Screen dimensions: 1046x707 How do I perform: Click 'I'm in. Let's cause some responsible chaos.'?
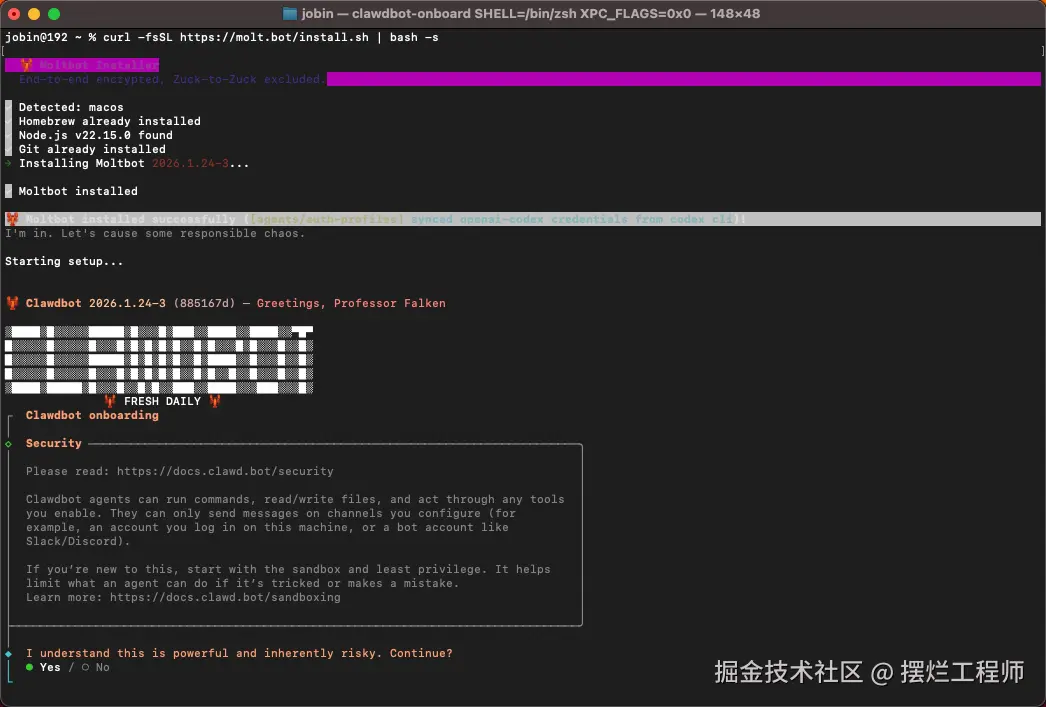155,233
